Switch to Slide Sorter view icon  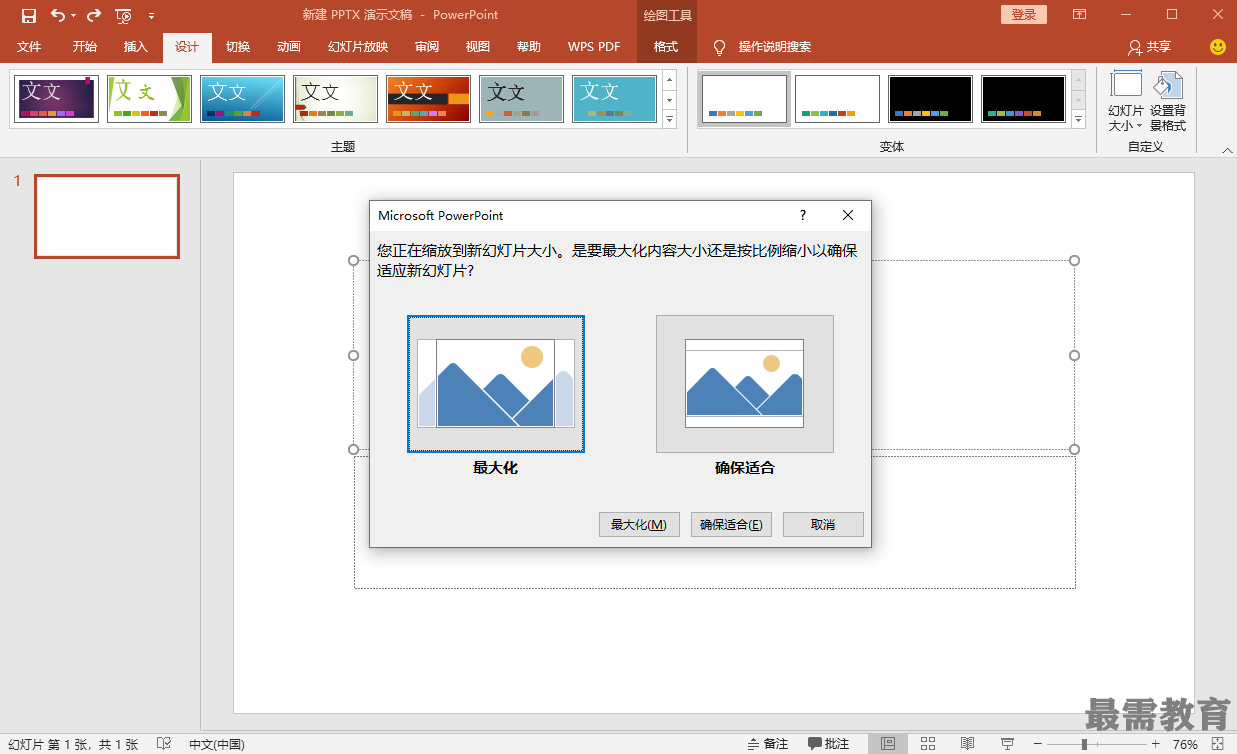coord(928,744)
